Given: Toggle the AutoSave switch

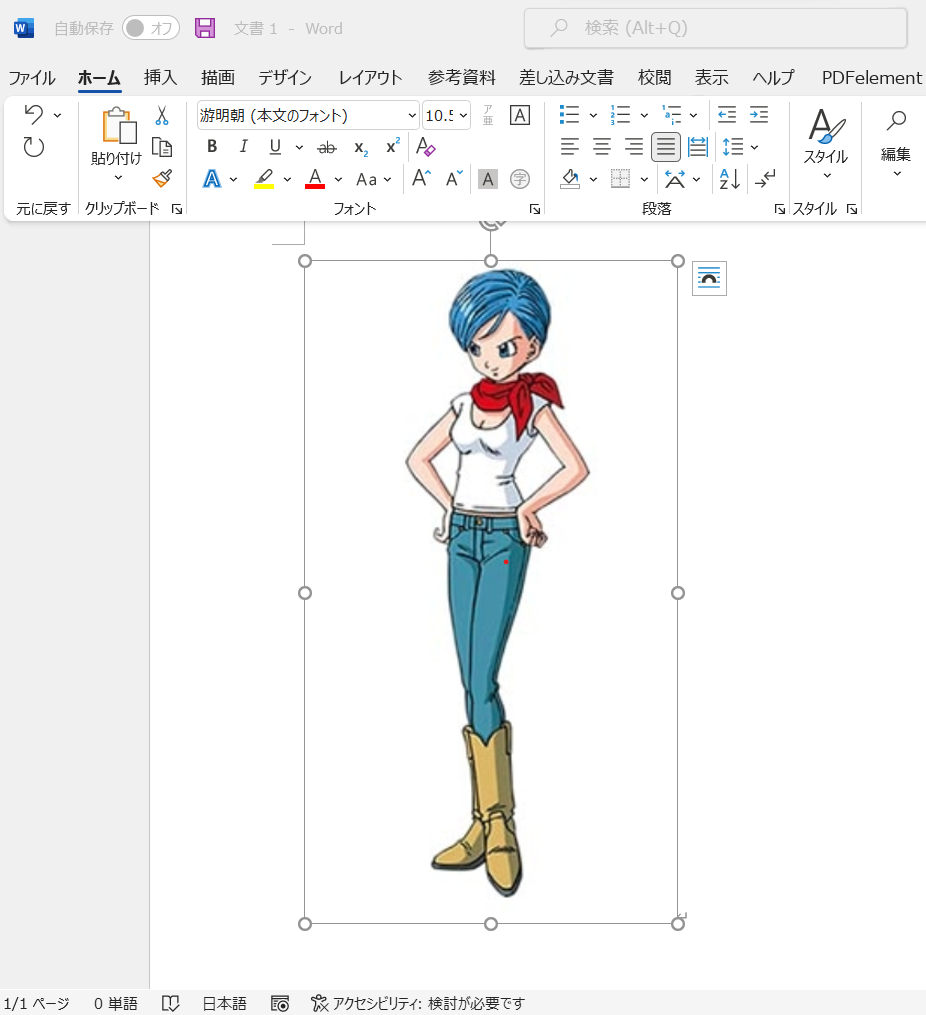Looking at the screenshot, I should coord(151,28).
